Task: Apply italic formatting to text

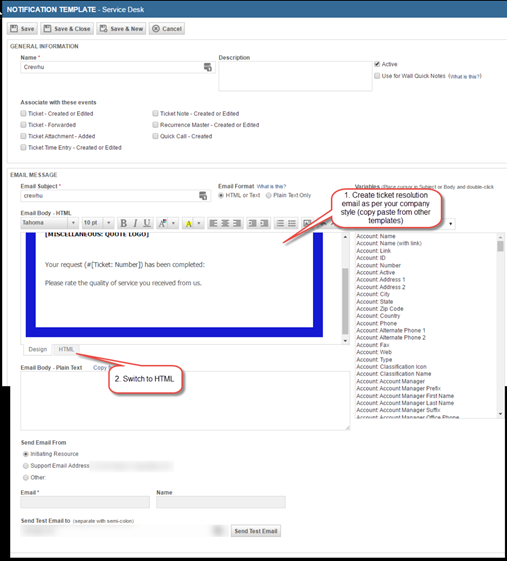Action: 135,223
